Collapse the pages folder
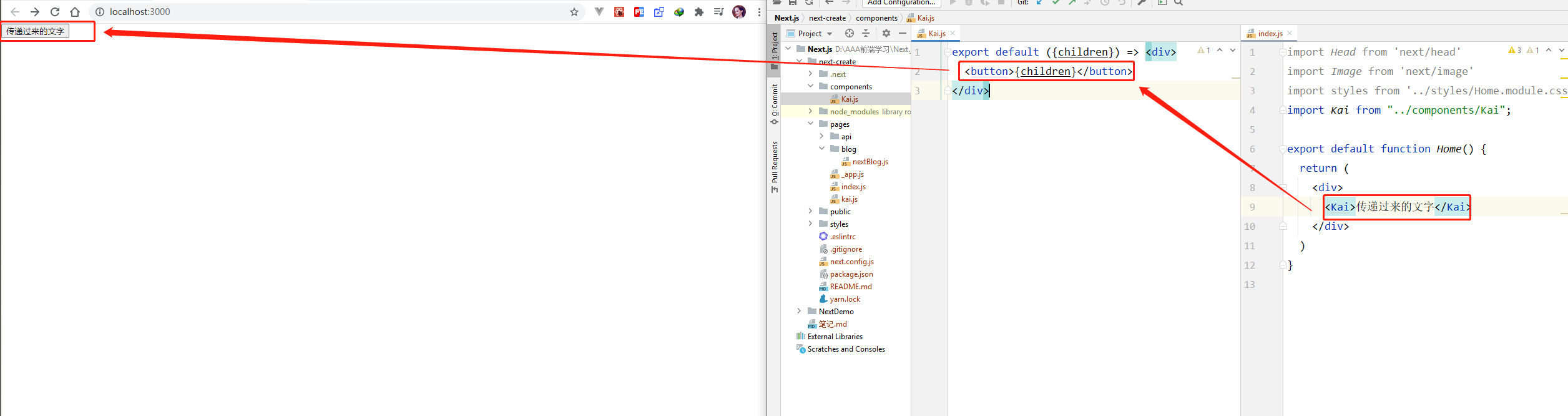The width and height of the screenshot is (1568, 416). tap(811, 124)
